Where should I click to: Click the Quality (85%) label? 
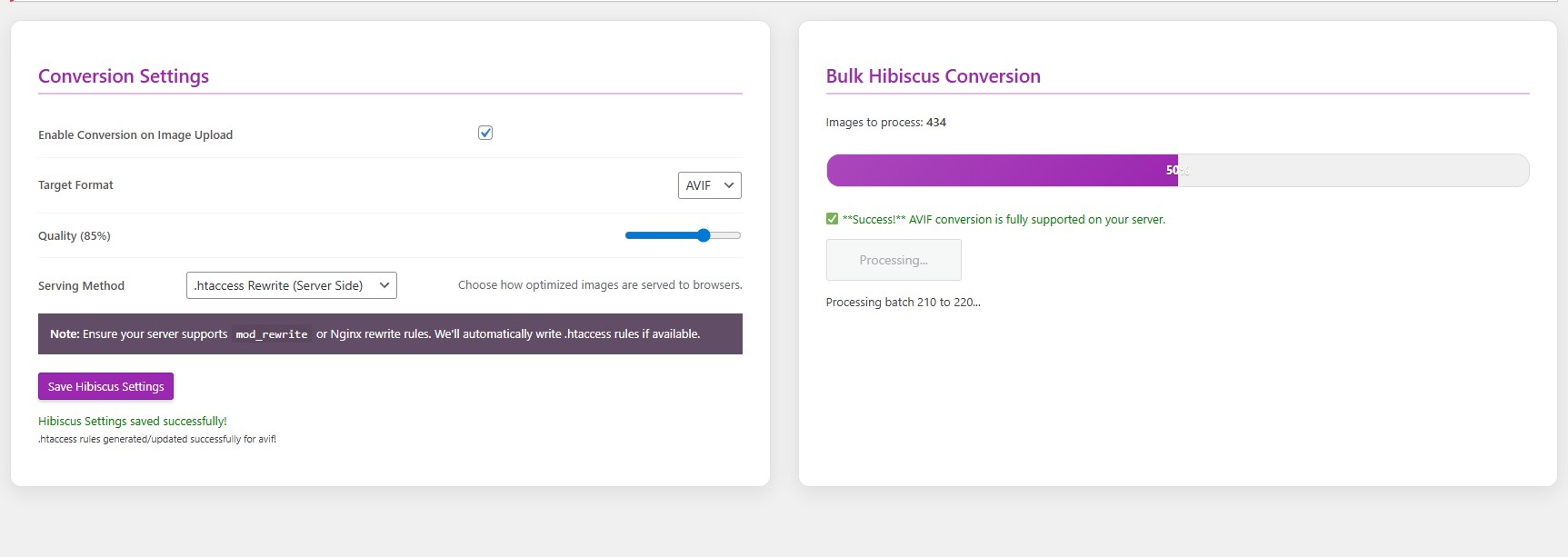pyautogui.click(x=75, y=235)
